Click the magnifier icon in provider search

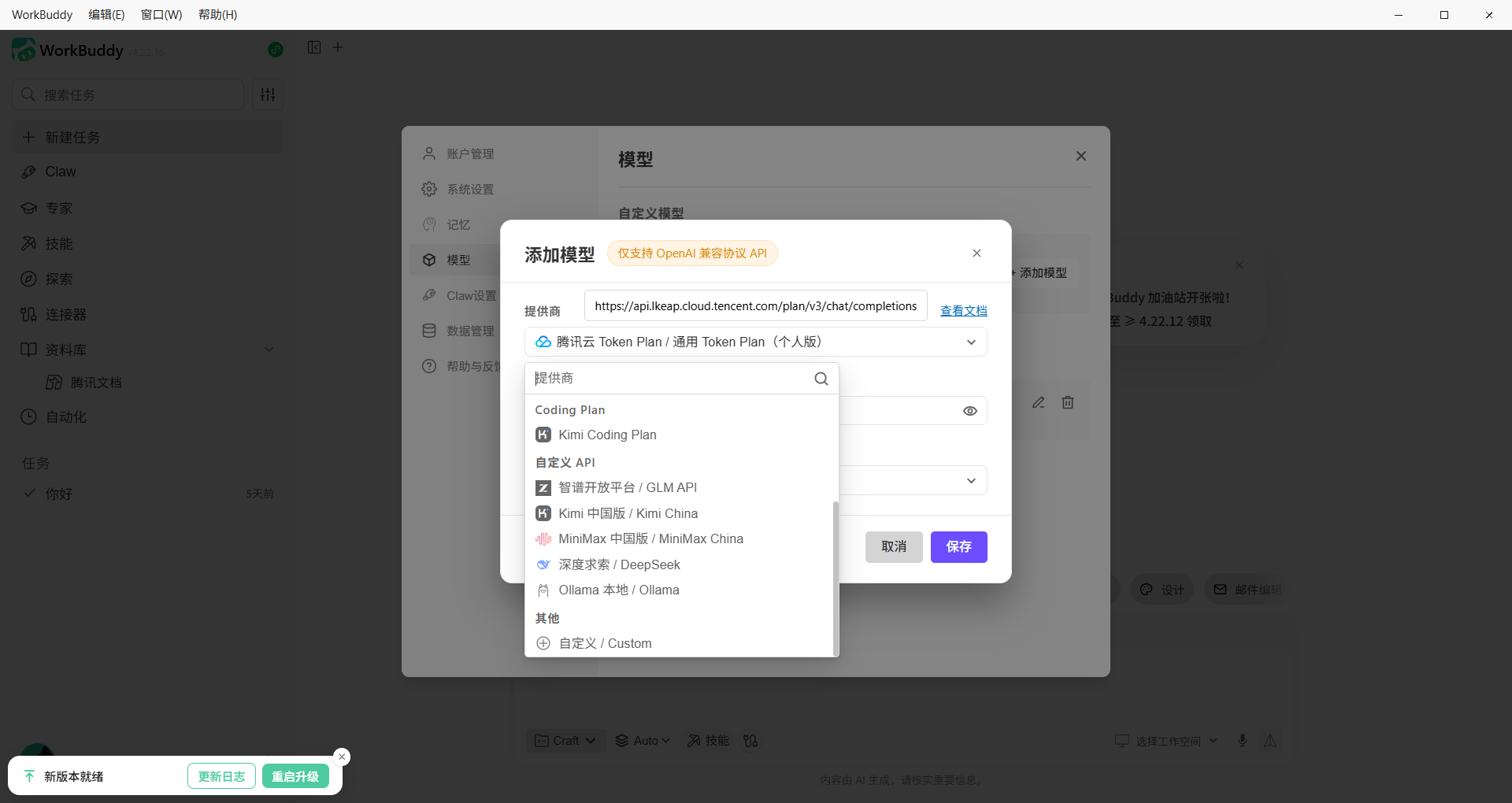pyautogui.click(x=821, y=379)
